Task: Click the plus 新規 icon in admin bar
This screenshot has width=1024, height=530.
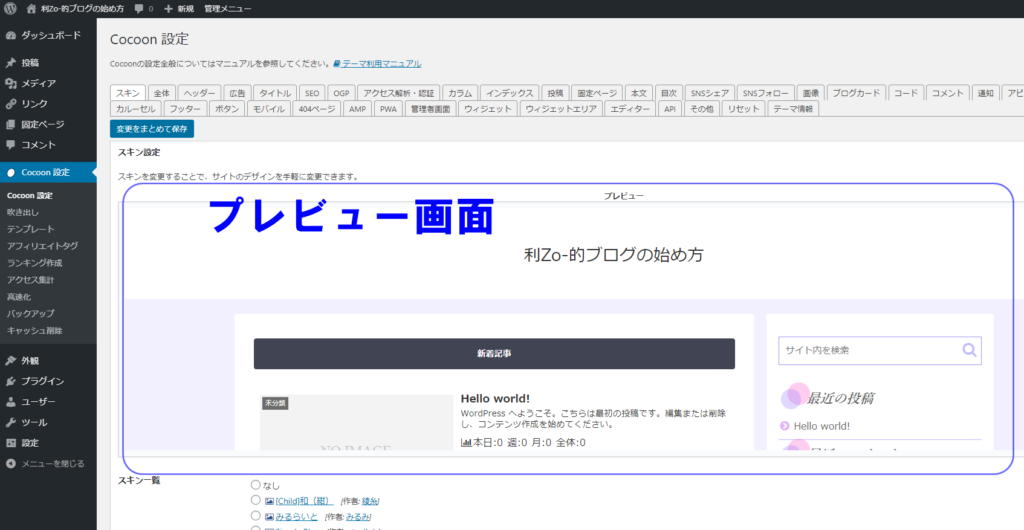Action: pos(168,8)
